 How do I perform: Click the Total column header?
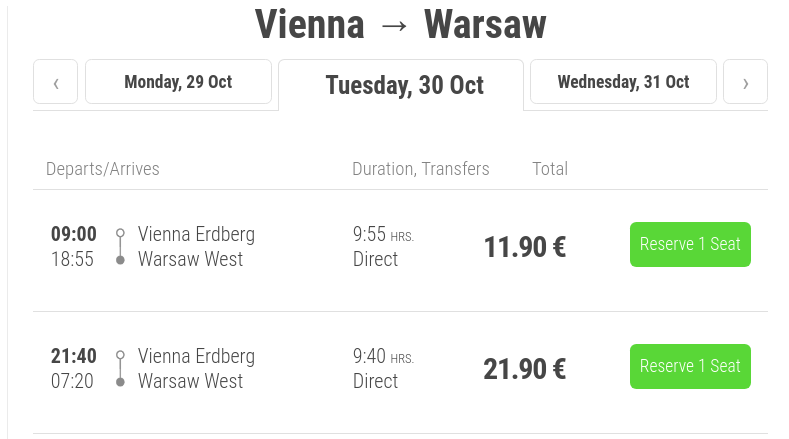pyautogui.click(x=550, y=169)
